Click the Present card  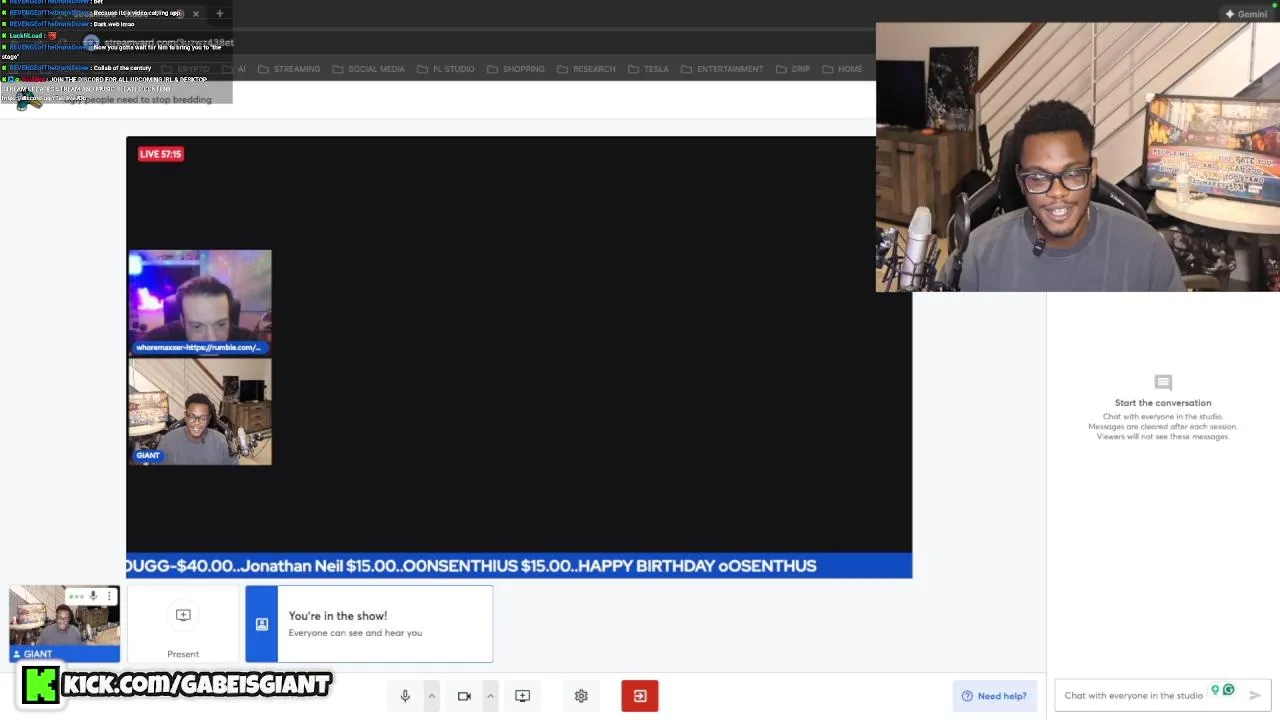click(x=183, y=625)
